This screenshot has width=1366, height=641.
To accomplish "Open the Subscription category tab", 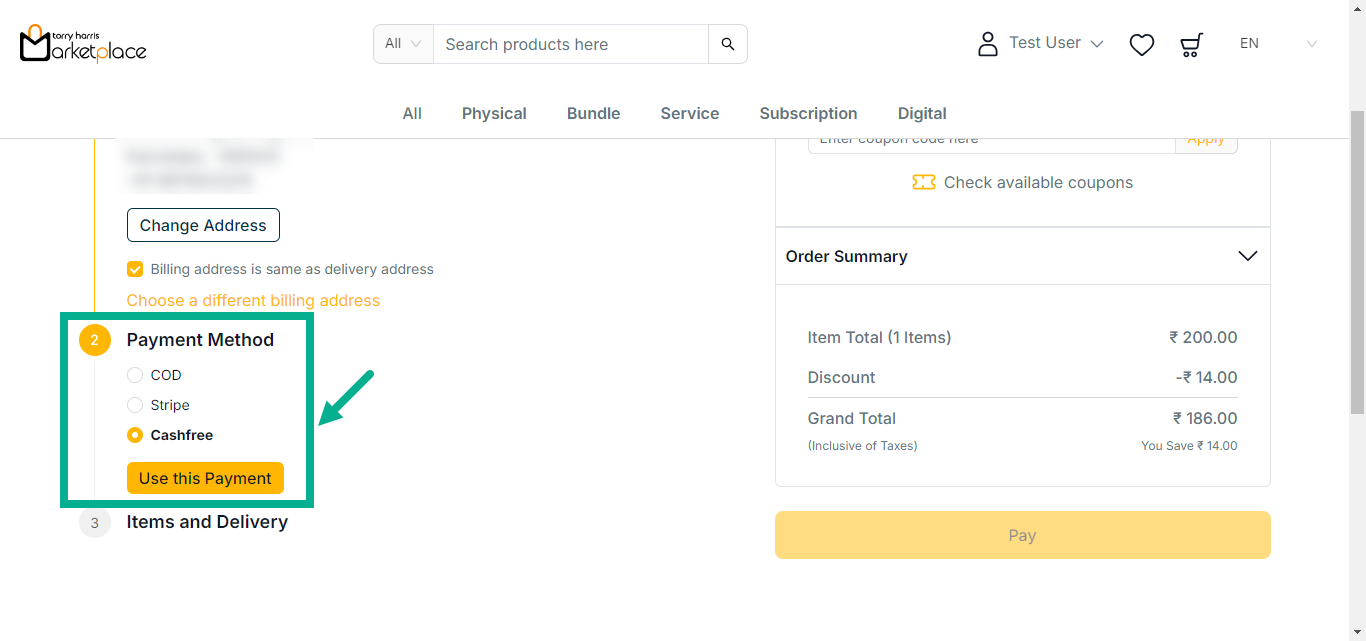I will 808,114.
